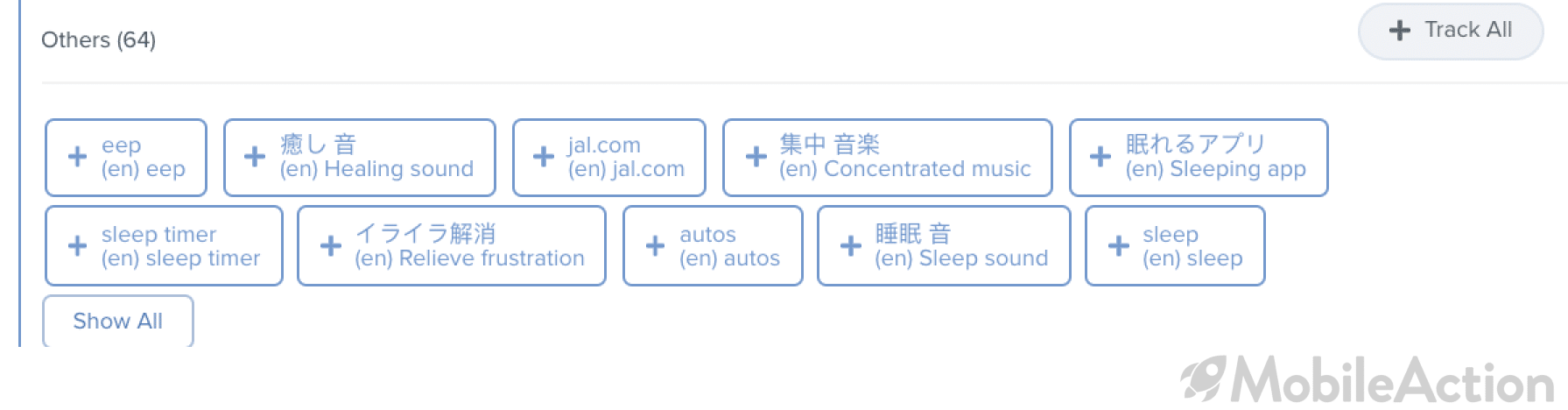Select the jal.com keyword chip text

[x=626, y=157]
